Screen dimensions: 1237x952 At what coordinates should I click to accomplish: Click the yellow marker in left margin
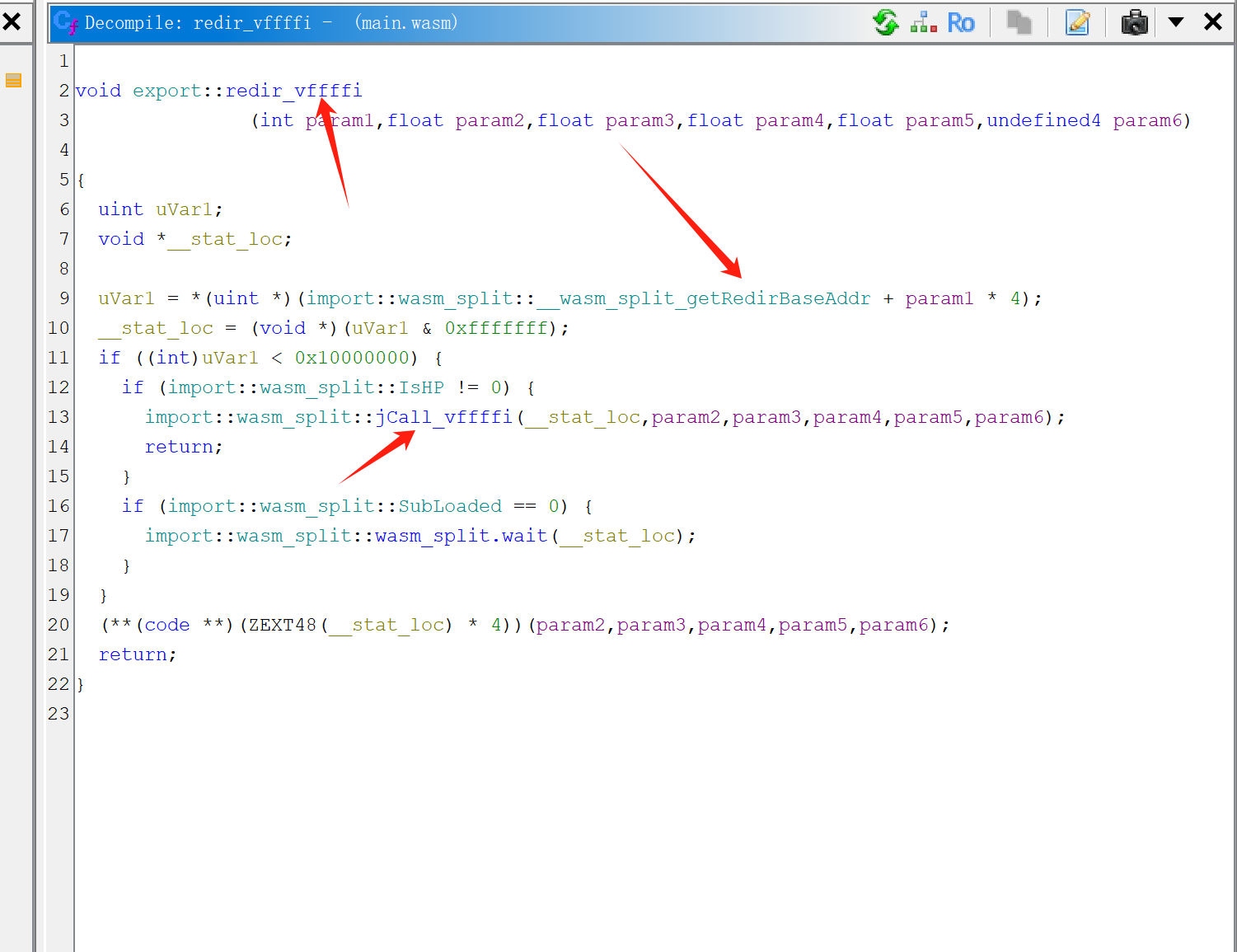tap(13, 81)
